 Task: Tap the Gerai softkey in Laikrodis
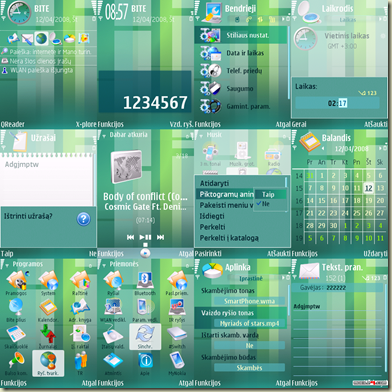coord(299,124)
